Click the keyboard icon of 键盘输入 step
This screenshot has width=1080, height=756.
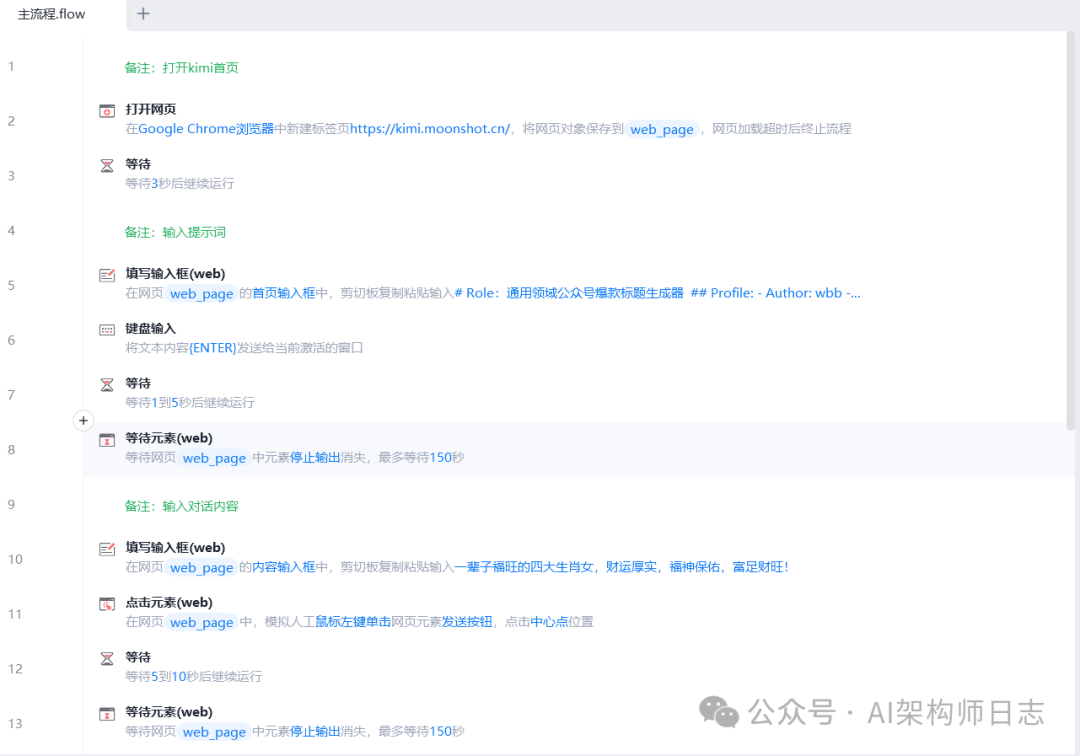pyautogui.click(x=107, y=330)
